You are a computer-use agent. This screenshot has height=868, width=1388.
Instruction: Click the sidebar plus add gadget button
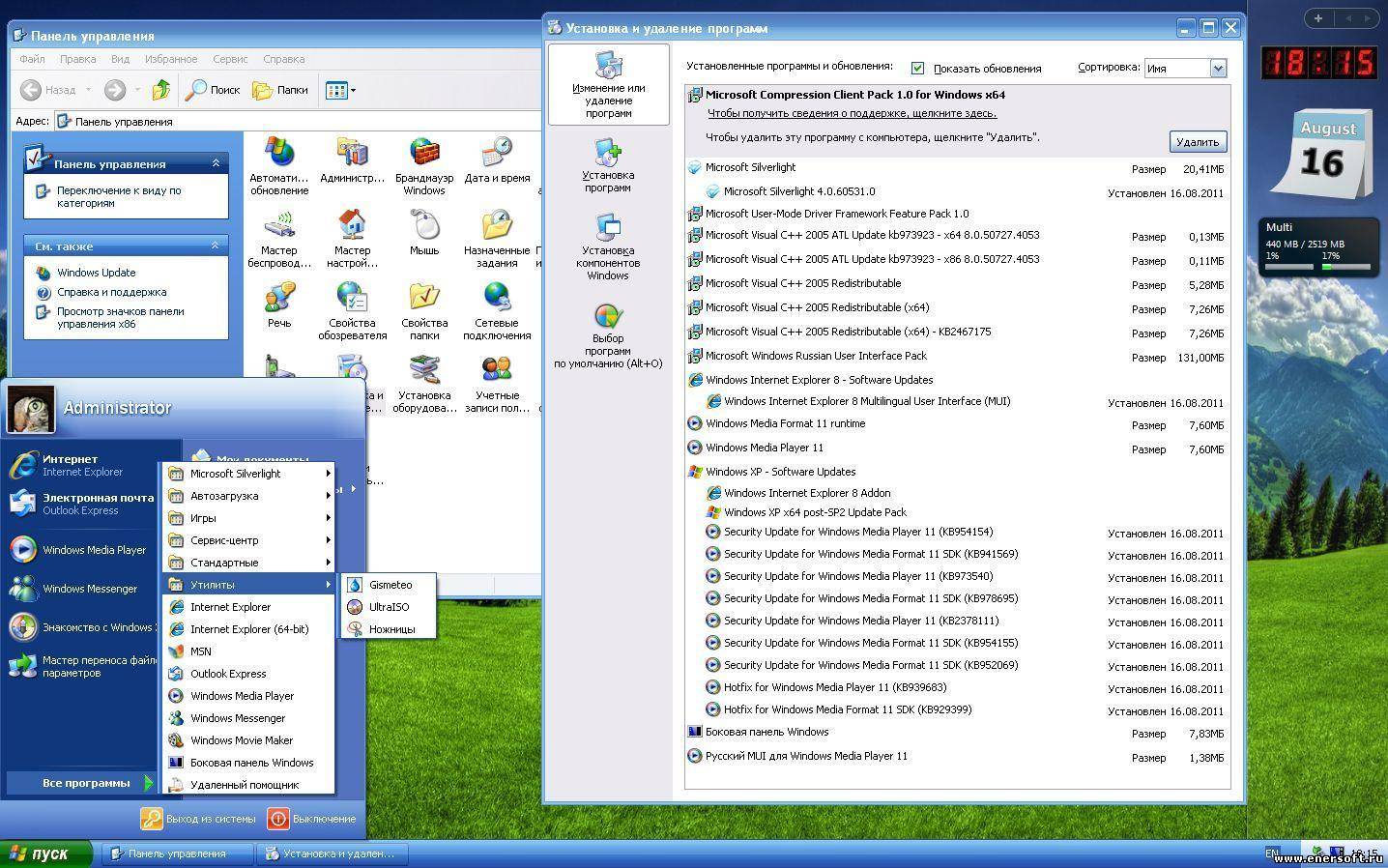[1317, 17]
